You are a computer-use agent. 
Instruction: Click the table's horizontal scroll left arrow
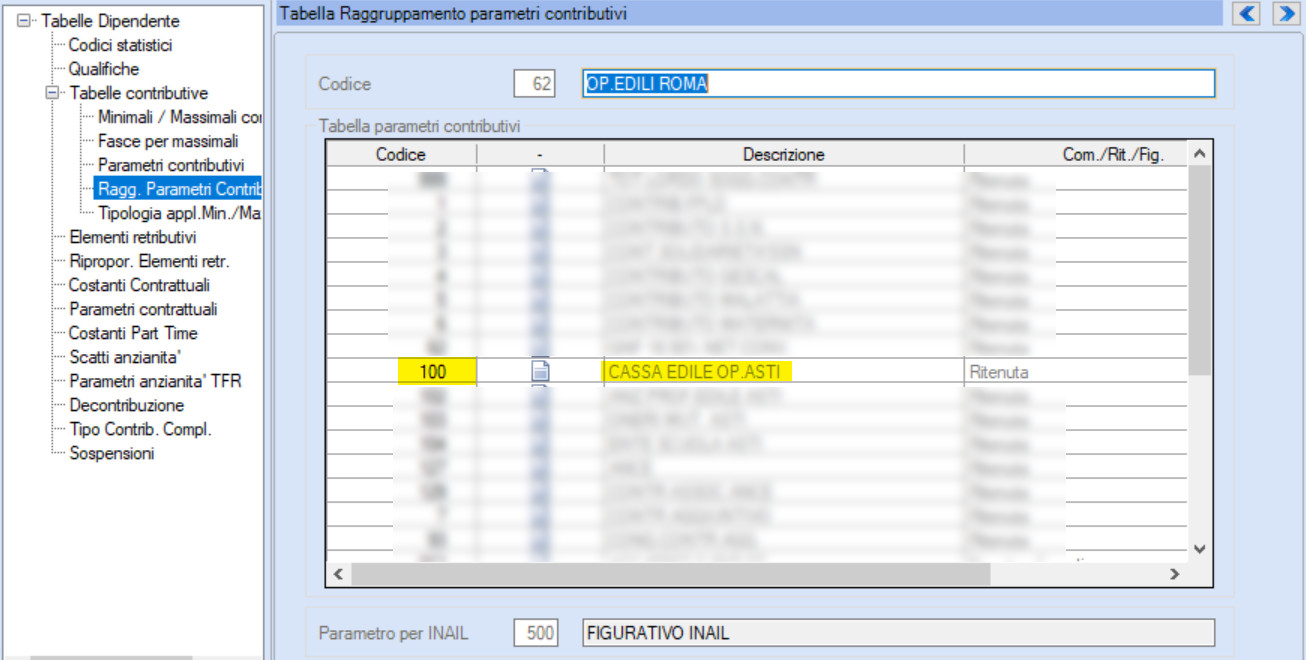tap(338, 574)
